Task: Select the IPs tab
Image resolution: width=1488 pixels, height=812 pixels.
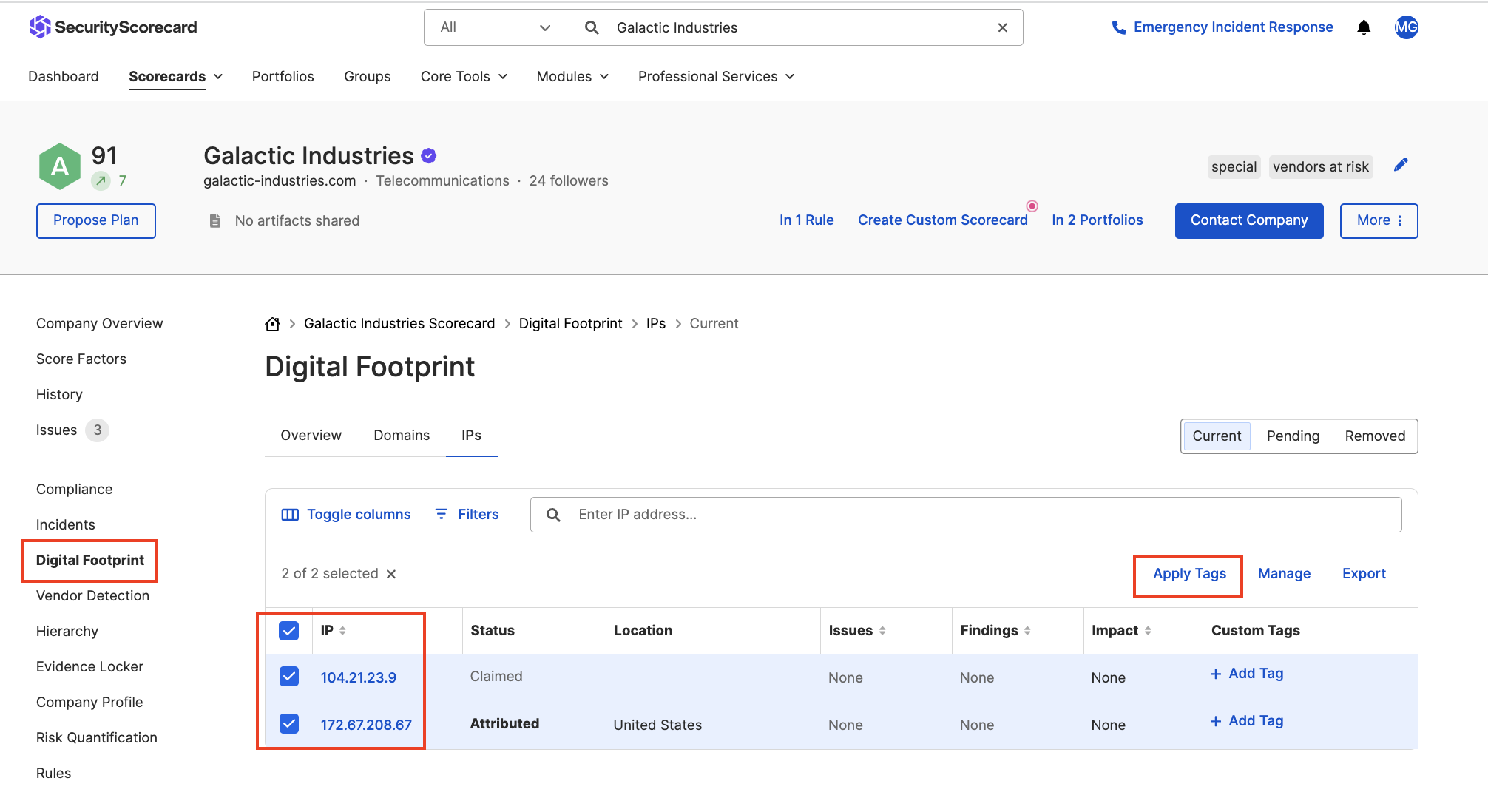Action: [471, 436]
